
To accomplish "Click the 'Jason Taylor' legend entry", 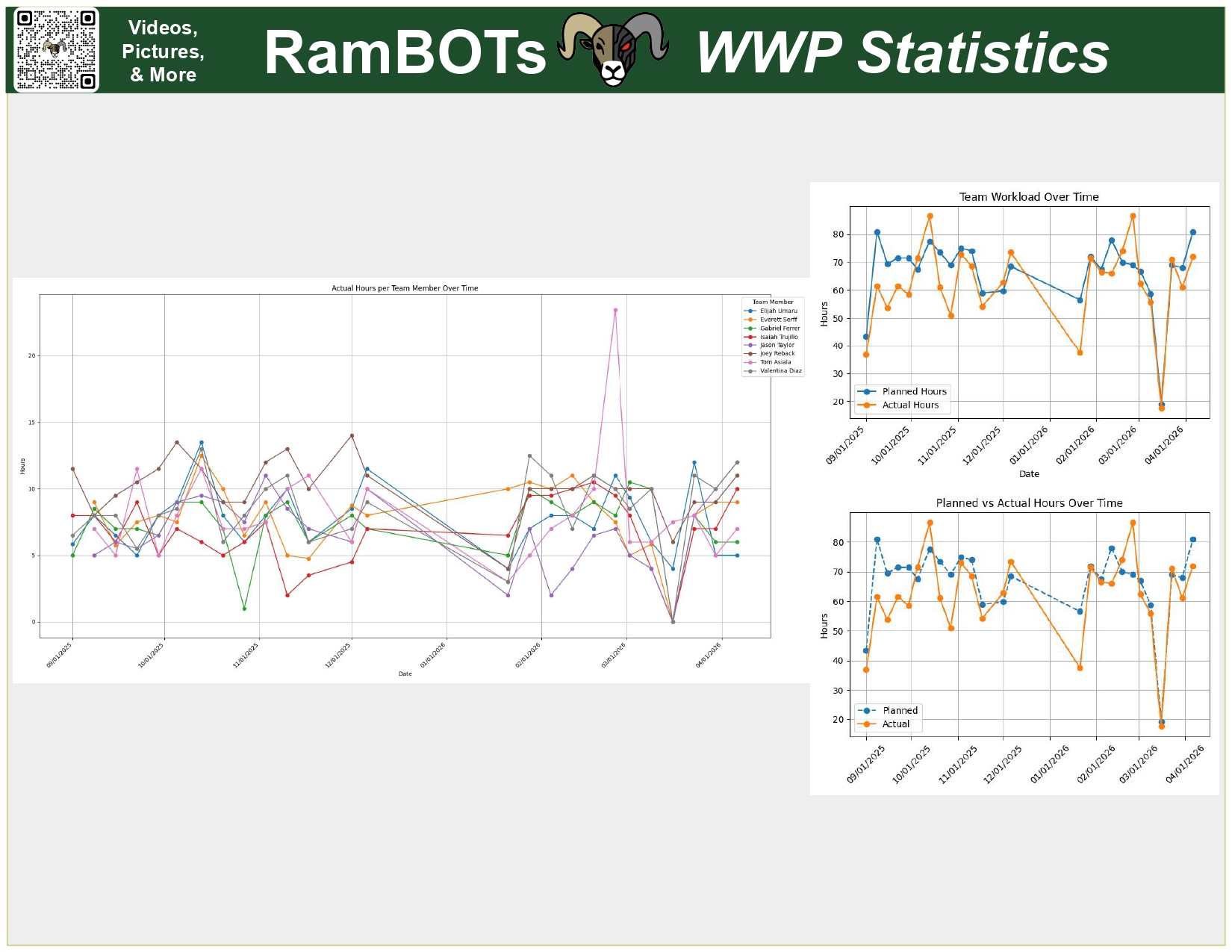I will [771, 345].
